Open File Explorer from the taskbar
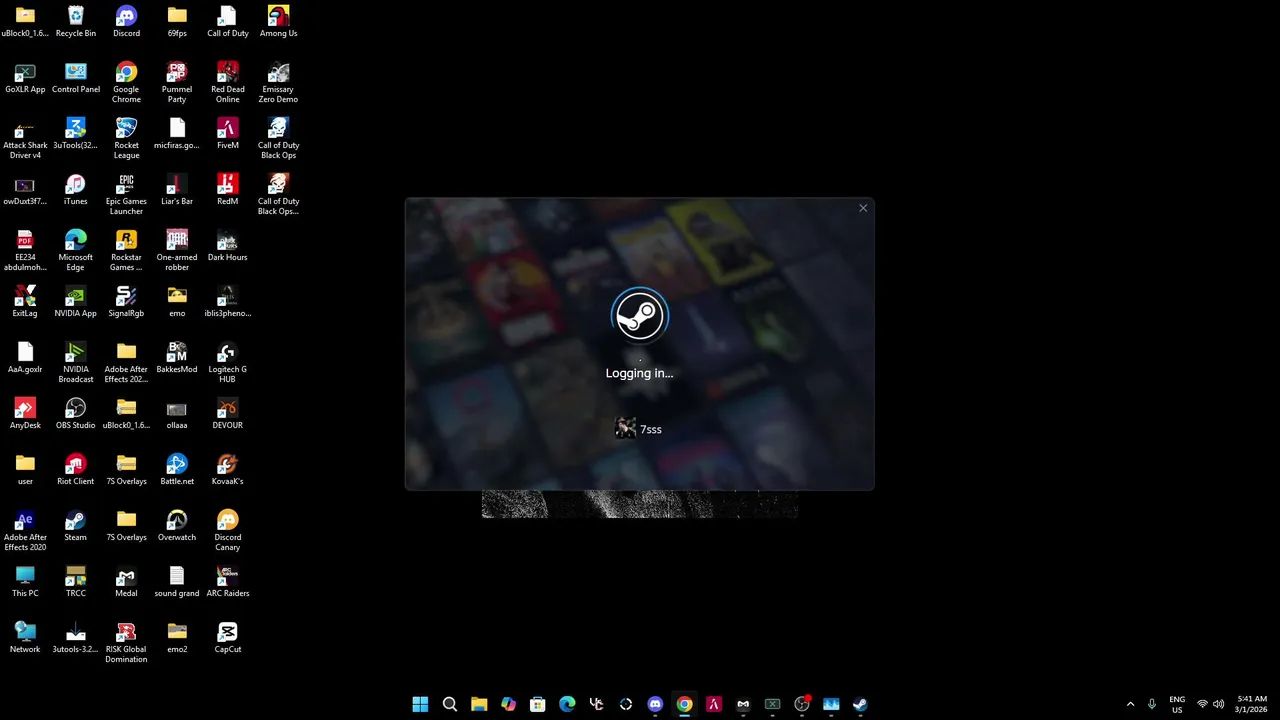 click(479, 704)
